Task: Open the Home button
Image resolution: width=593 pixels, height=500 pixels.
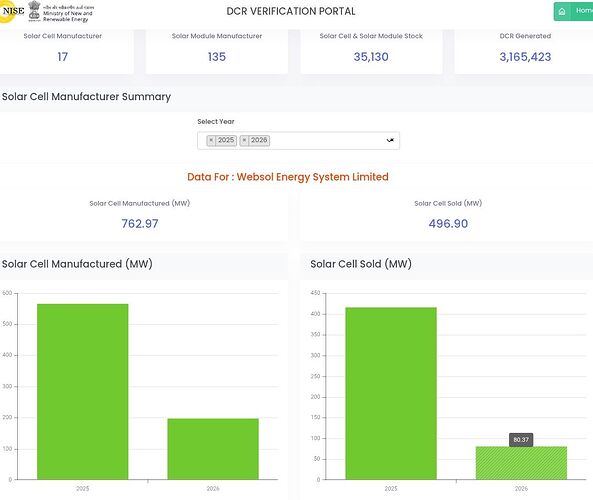Action: 573,11
